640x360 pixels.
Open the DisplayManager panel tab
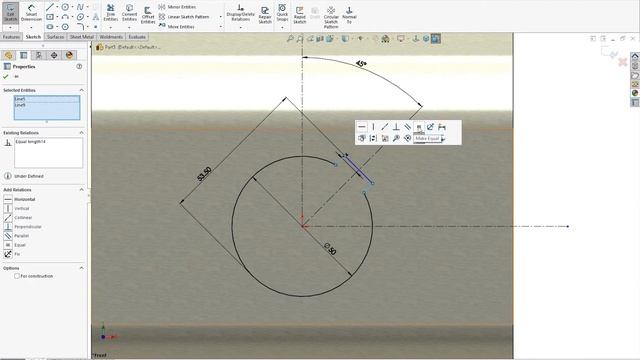click(69, 55)
